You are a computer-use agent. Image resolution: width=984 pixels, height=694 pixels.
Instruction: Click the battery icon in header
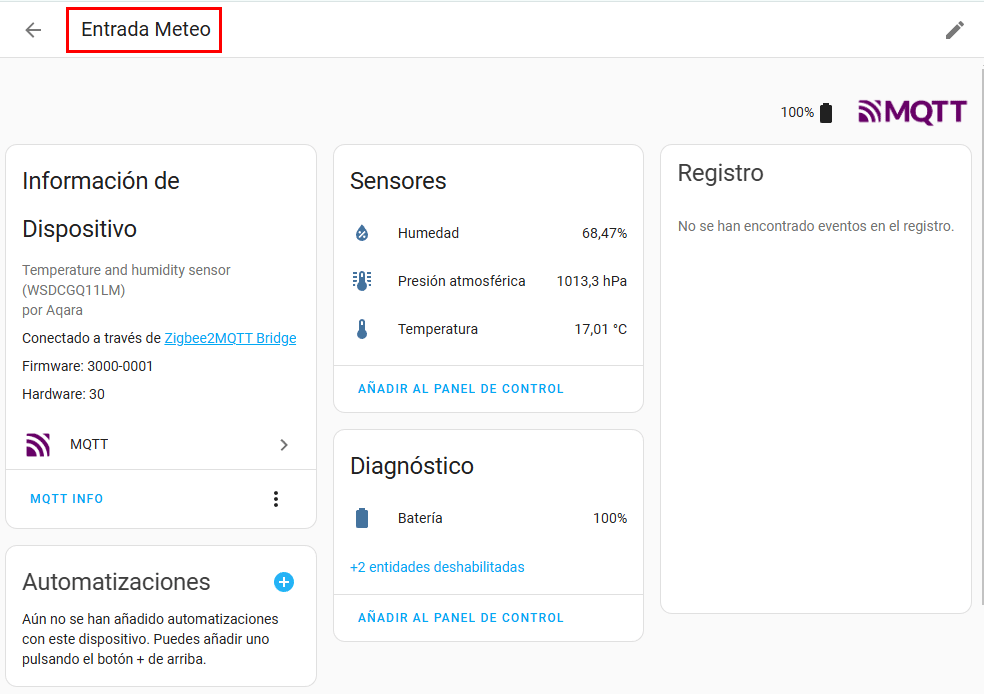click(826, 113)
